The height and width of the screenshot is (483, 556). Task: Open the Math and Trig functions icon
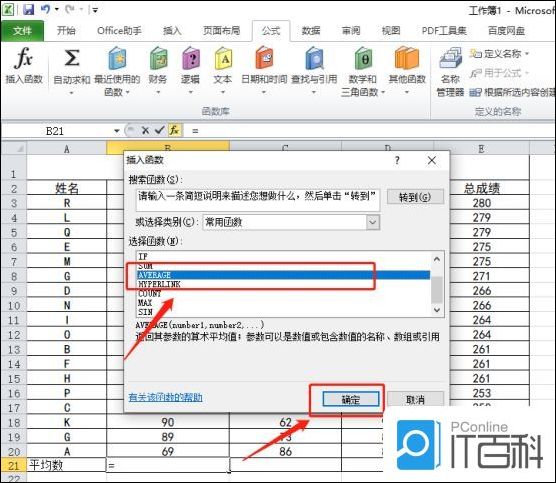point(363,59)
